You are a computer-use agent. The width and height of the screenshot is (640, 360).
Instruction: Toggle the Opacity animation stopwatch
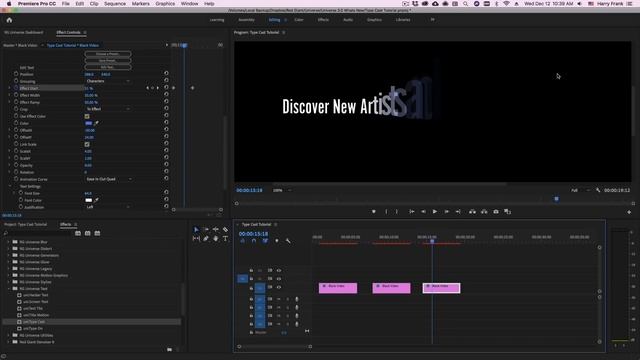(16, 165)
